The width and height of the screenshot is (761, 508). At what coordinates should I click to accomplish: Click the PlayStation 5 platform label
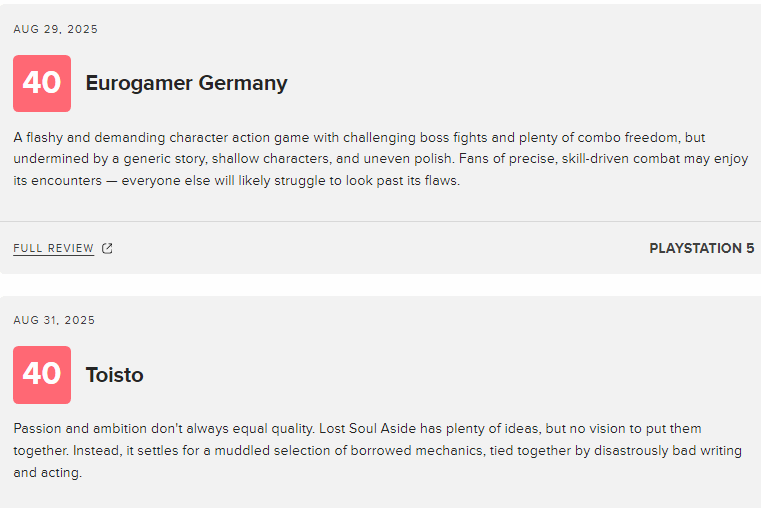pyautogui.click(x=701, y=248)
